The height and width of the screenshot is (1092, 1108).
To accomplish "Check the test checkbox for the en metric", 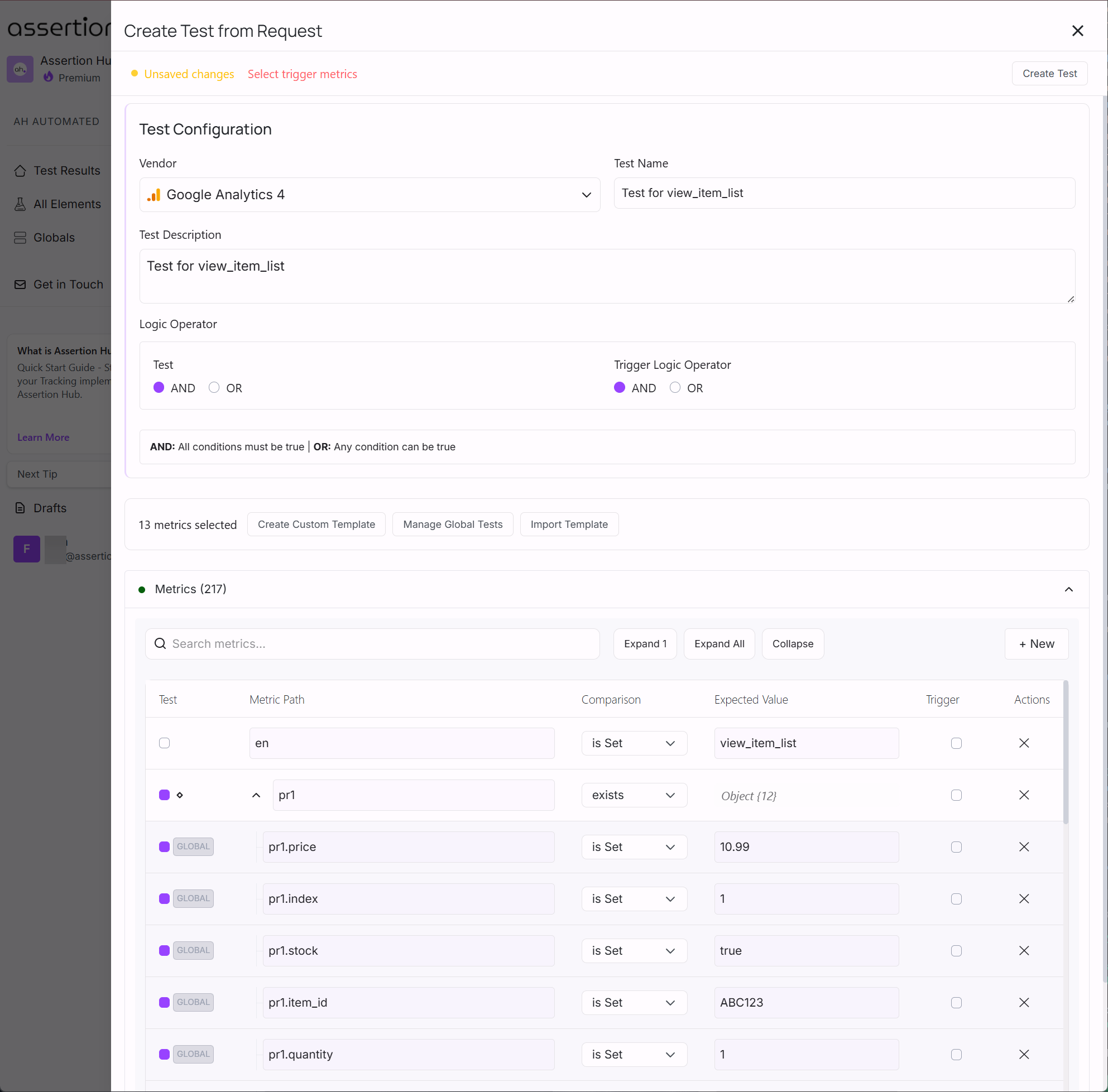I will tap(164, 743).
